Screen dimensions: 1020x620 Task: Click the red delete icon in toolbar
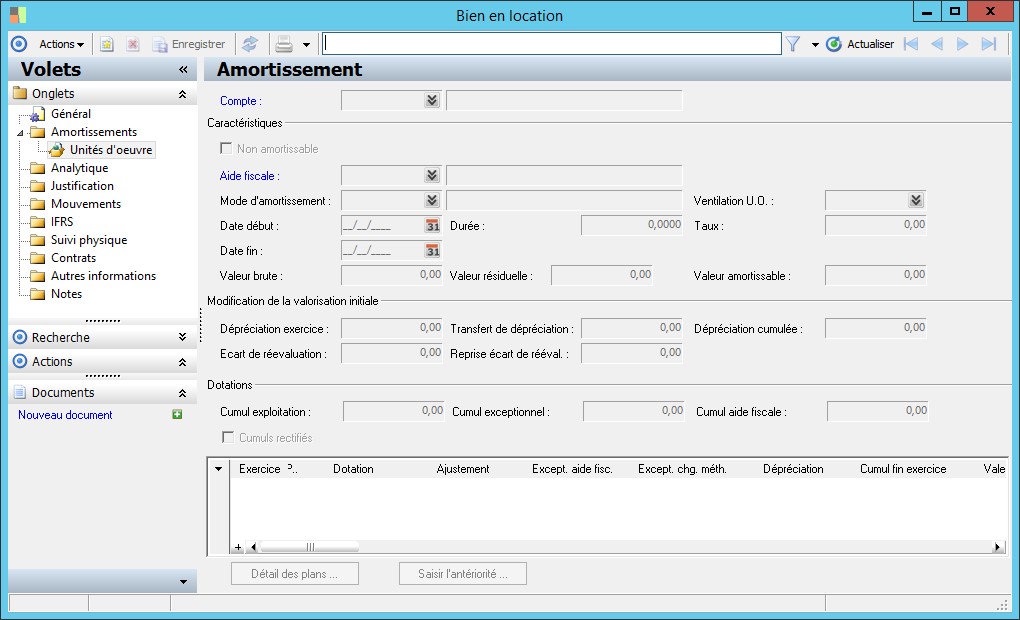pyautogui.click(x=132, y=44)
